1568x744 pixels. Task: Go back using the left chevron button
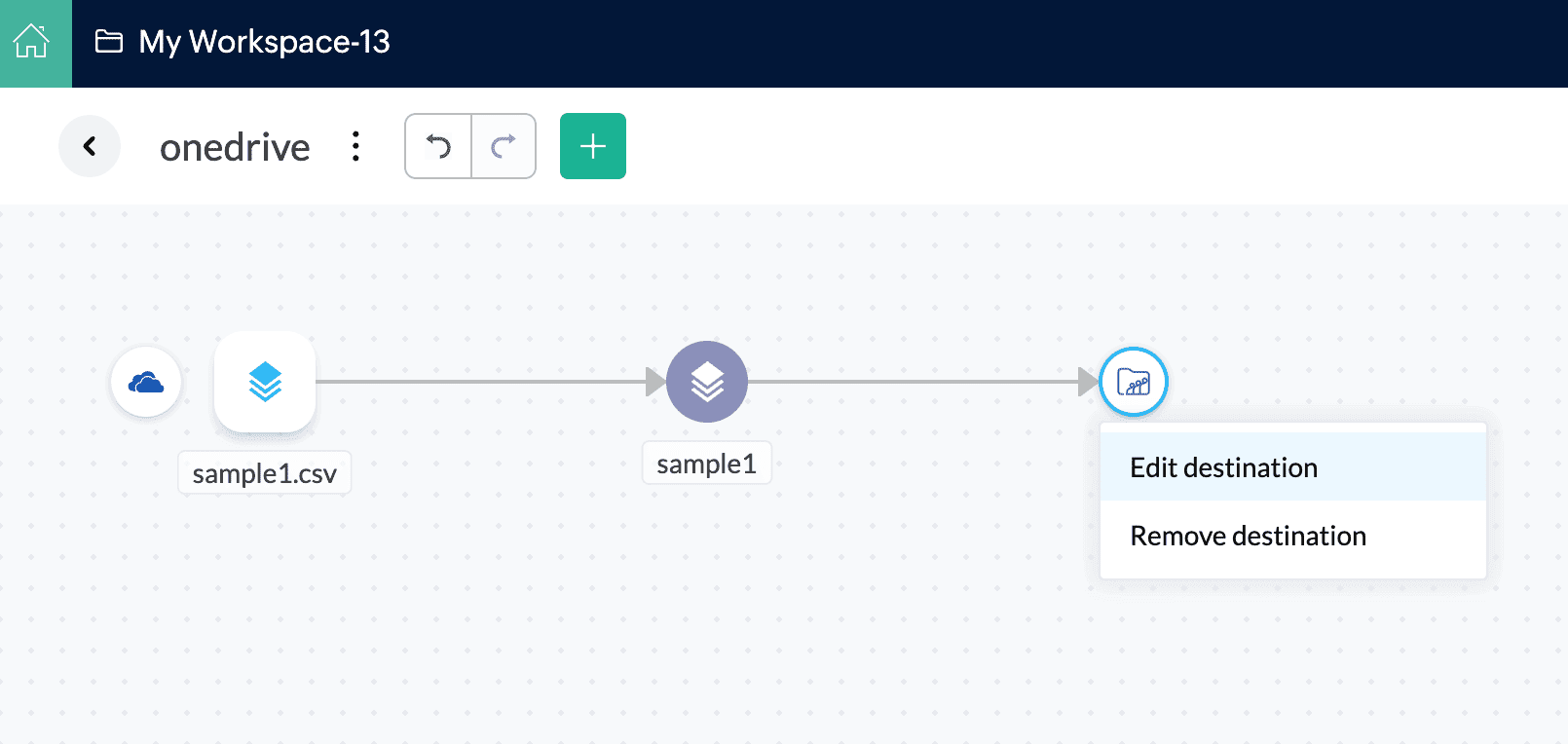click(x=90, y=146)
